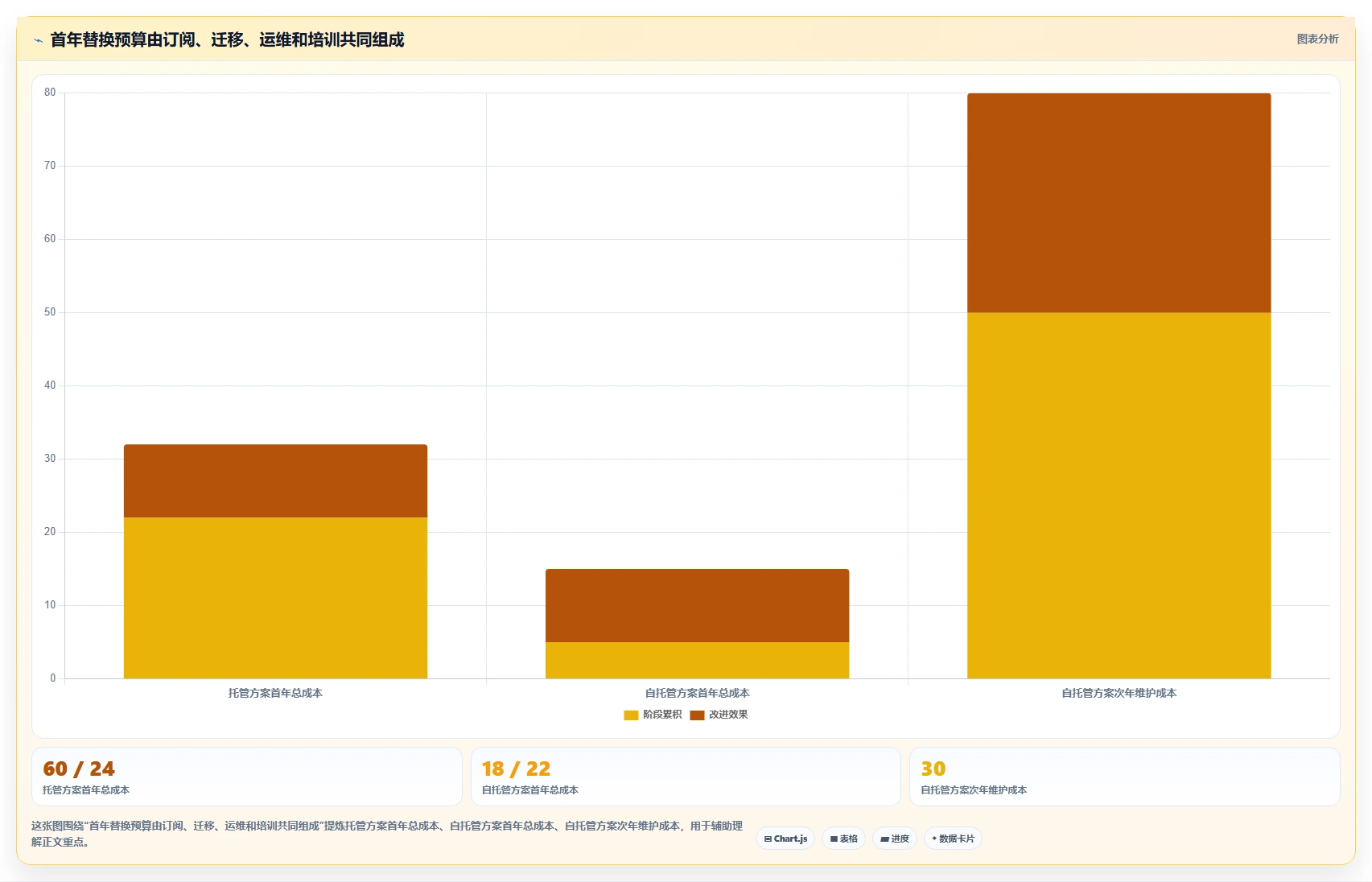Click the y-axis tick label 20
This screenshot has width=1372, height=882.
50,532
